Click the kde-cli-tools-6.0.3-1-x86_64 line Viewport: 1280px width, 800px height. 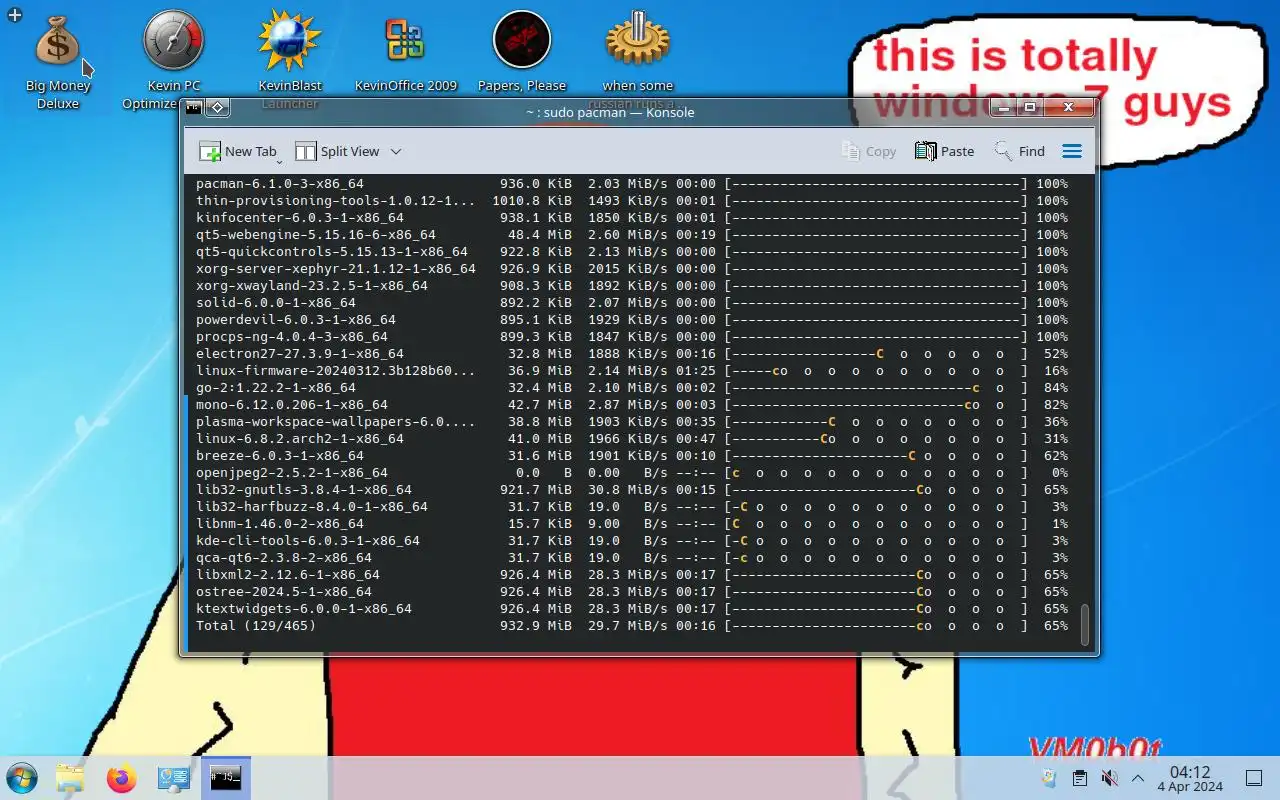(x=632, y=541)
